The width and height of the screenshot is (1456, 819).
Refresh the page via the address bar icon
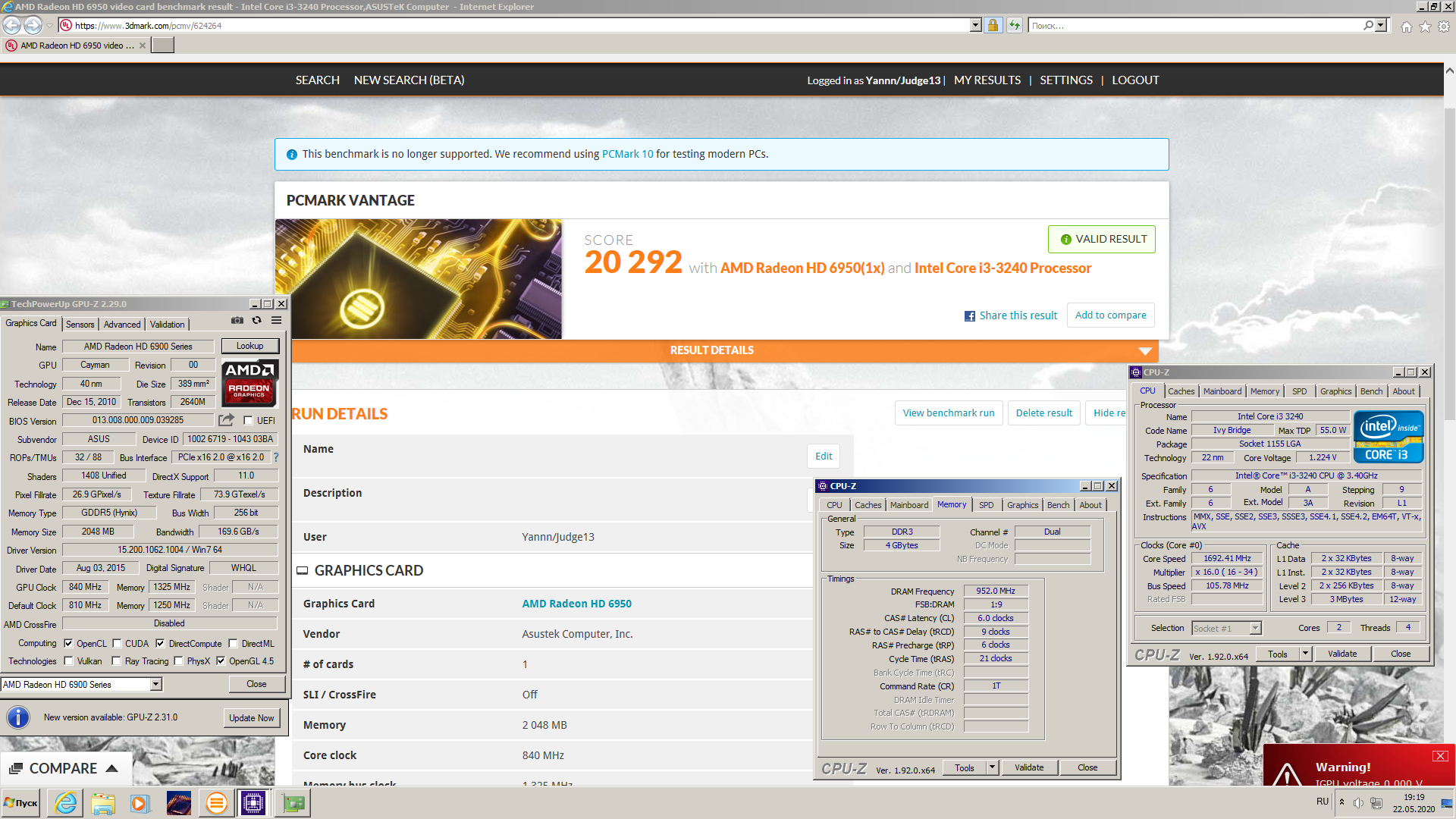pyautogui.click(x=1014, y=25)
